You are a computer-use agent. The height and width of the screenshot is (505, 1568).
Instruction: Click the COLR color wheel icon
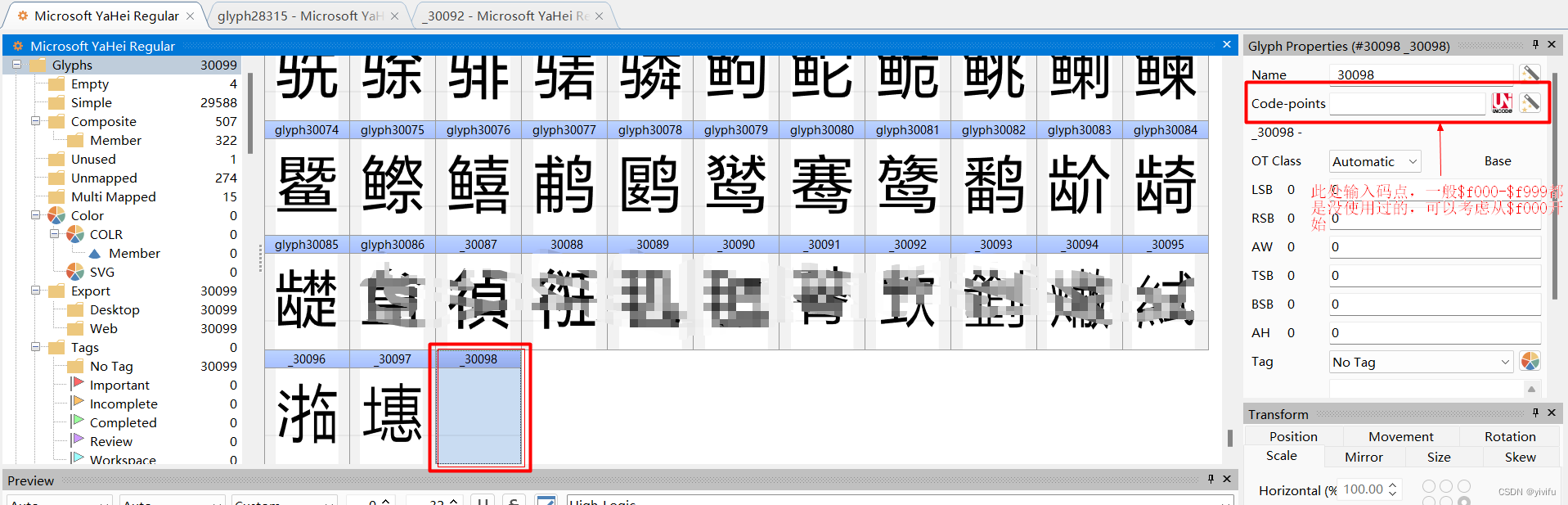click(75, 234)
